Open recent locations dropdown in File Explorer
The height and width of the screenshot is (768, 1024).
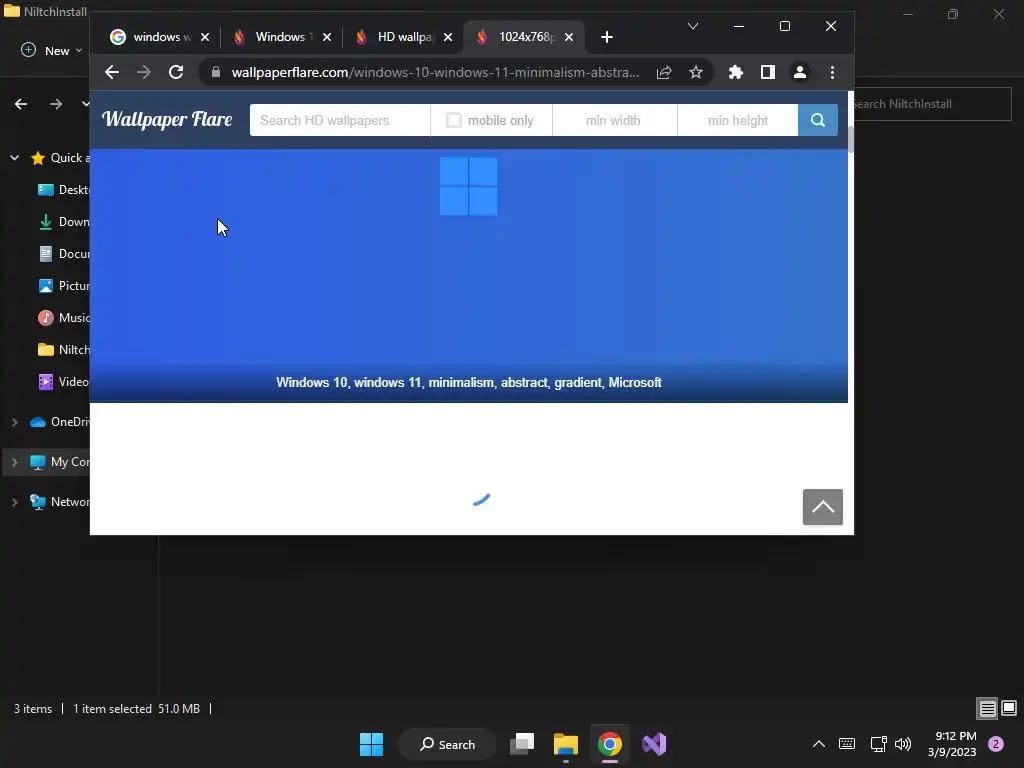click(85, 104)
